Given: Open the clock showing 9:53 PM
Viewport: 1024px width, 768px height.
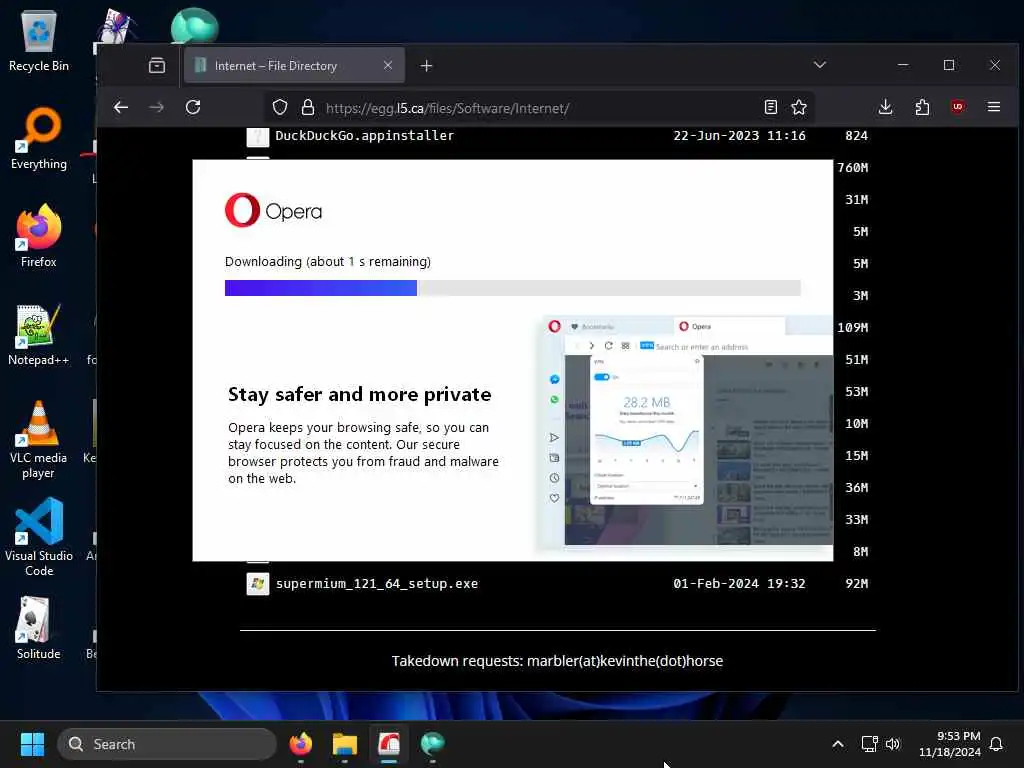Looking at the screenshot, I should [950, 744].
